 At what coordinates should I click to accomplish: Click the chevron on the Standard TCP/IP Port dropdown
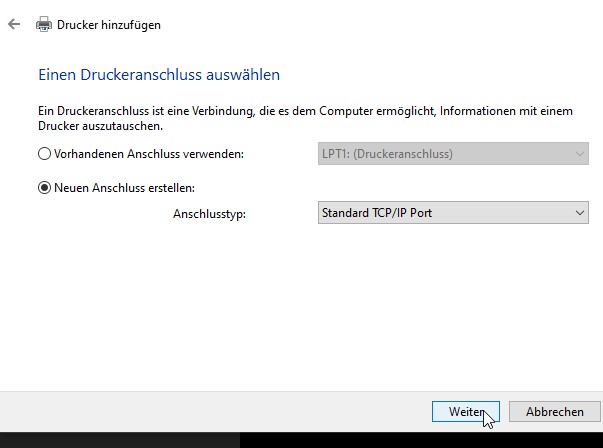580,213
